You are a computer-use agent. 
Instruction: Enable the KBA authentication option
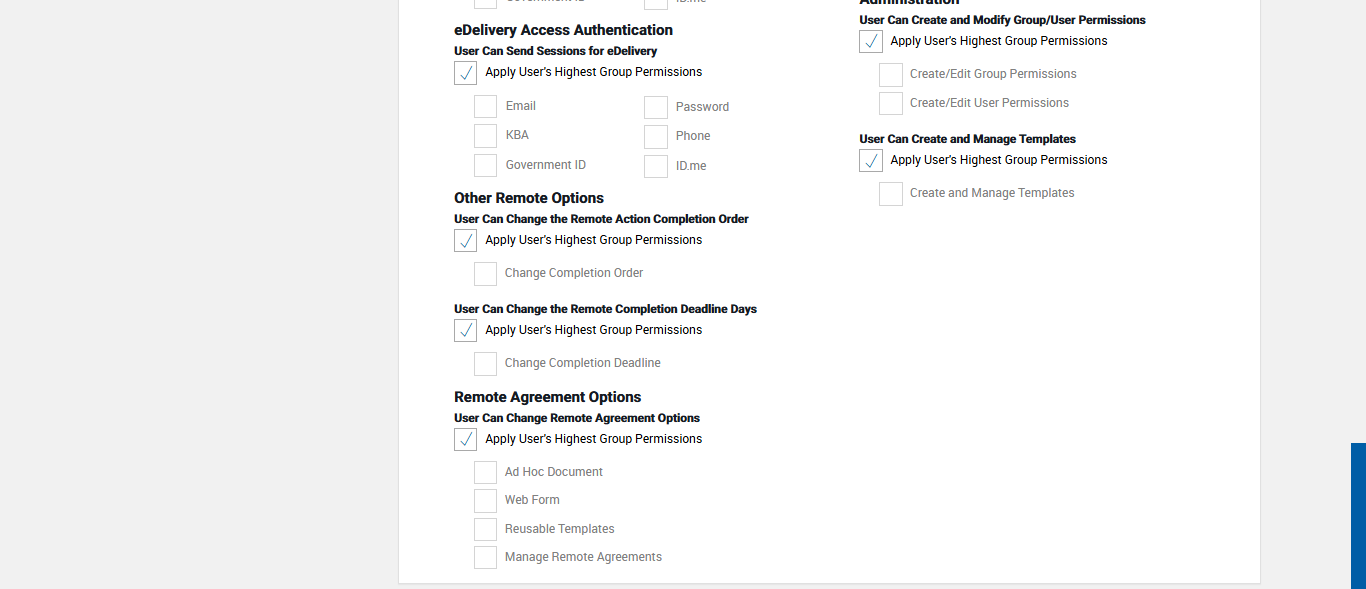tap(485, 136)
